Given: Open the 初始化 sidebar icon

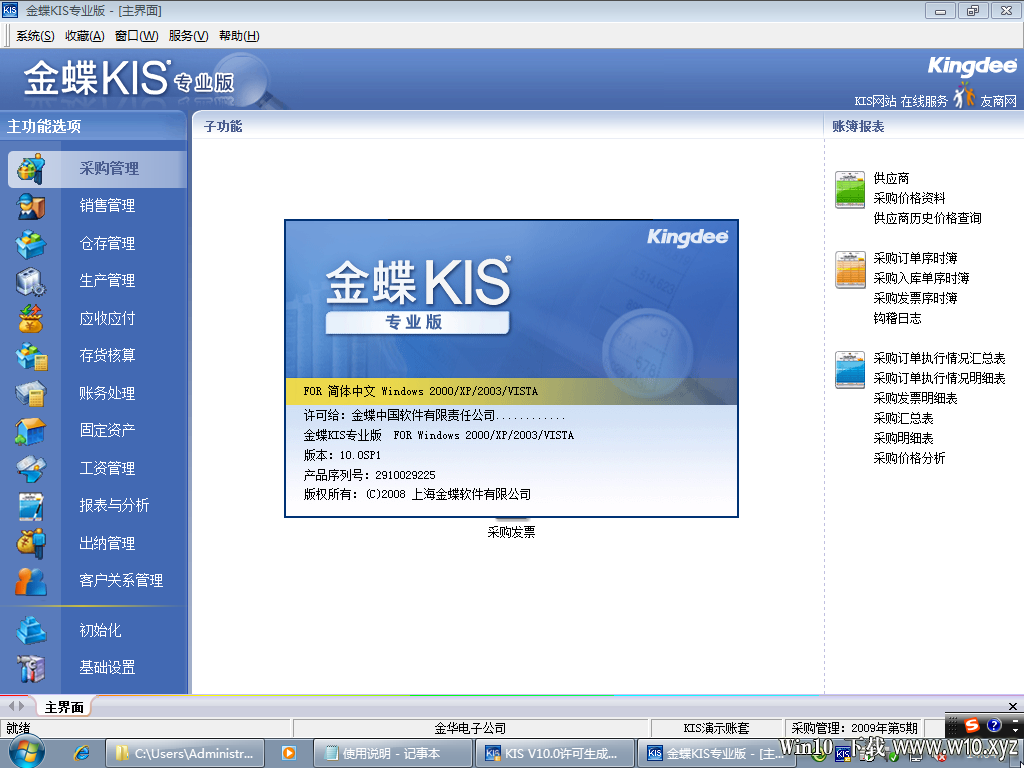Looking at the screenshot, I should coord(31,630).
